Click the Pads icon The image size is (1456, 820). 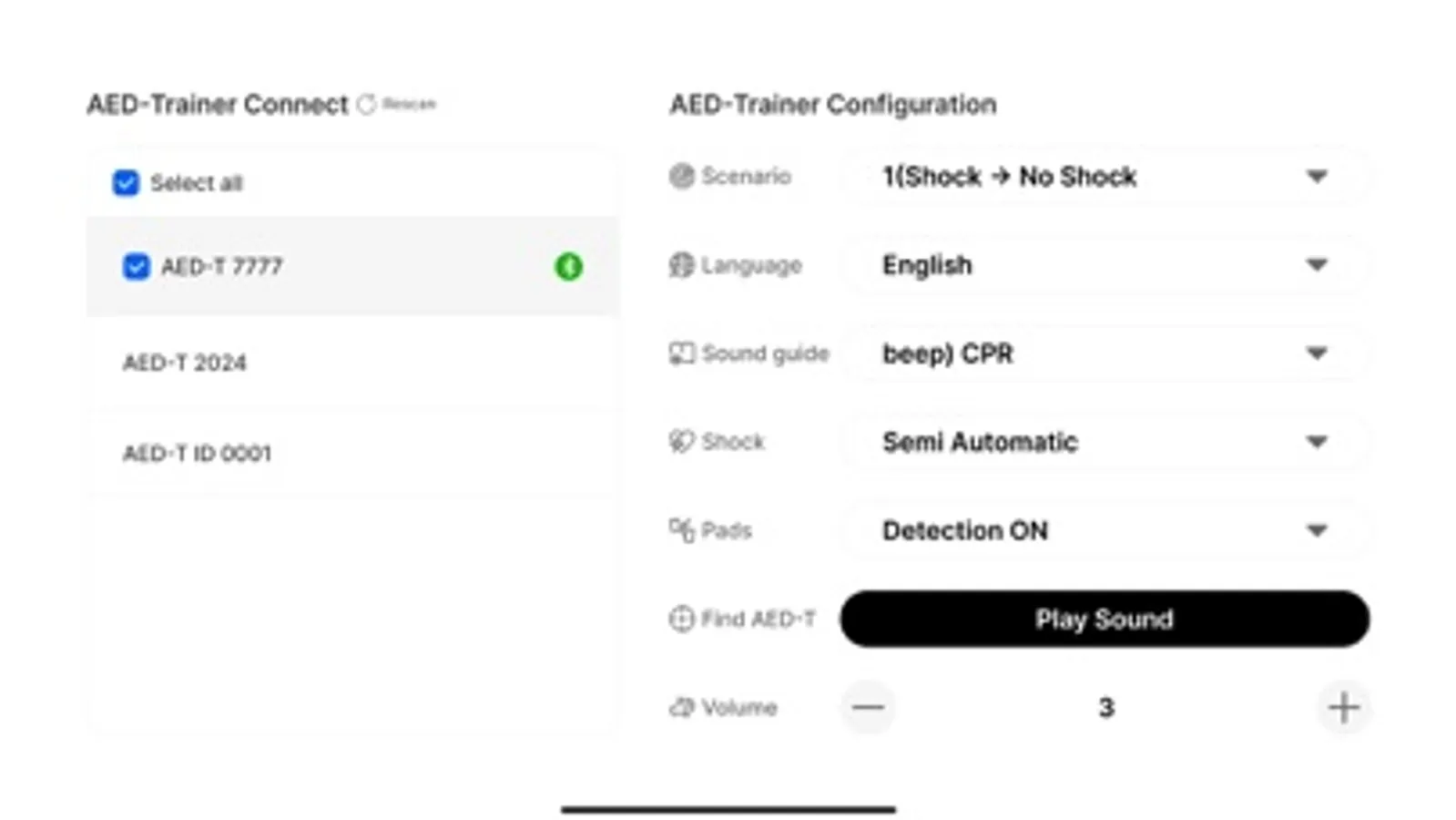click(681, 530)
